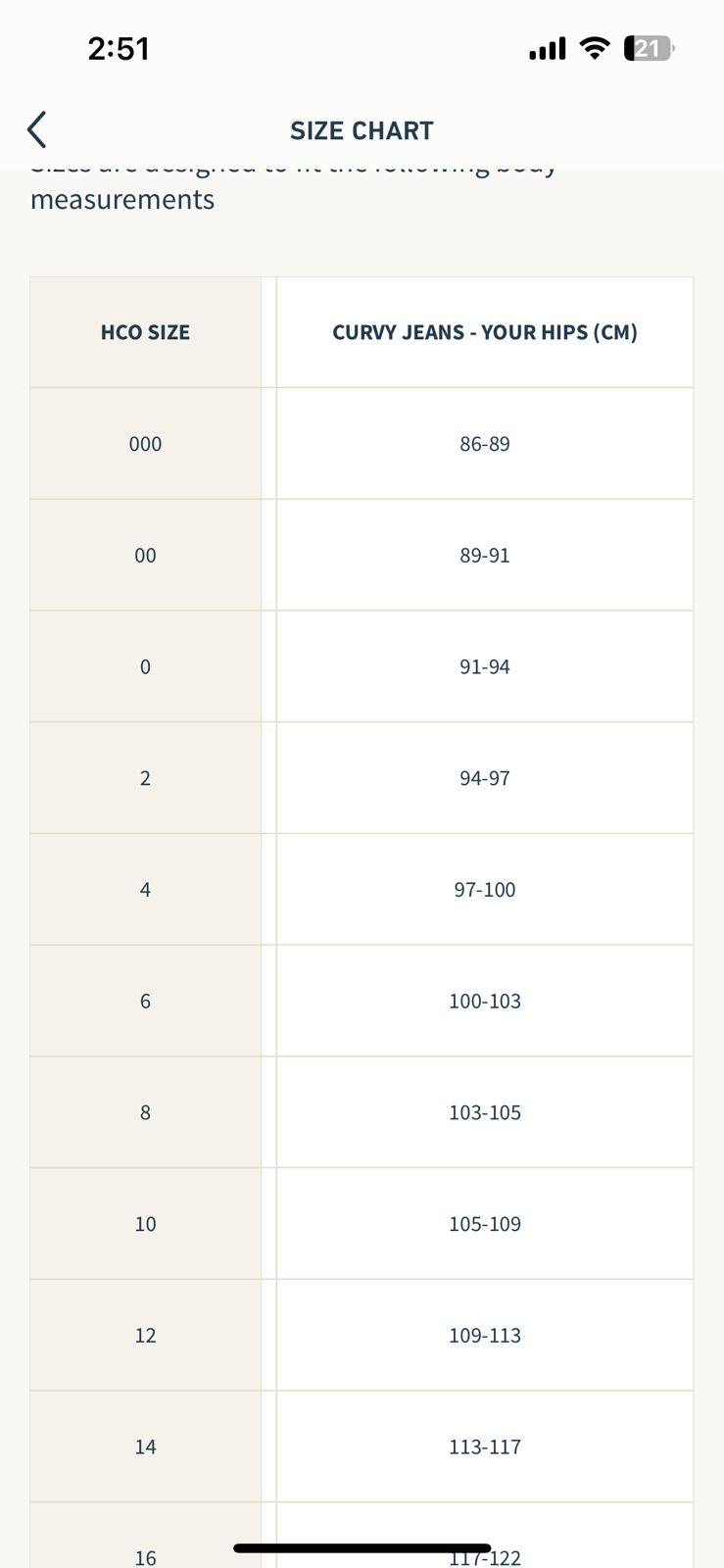
Task: Choose size 2 in the size column
Action: [x=145, y=778]
